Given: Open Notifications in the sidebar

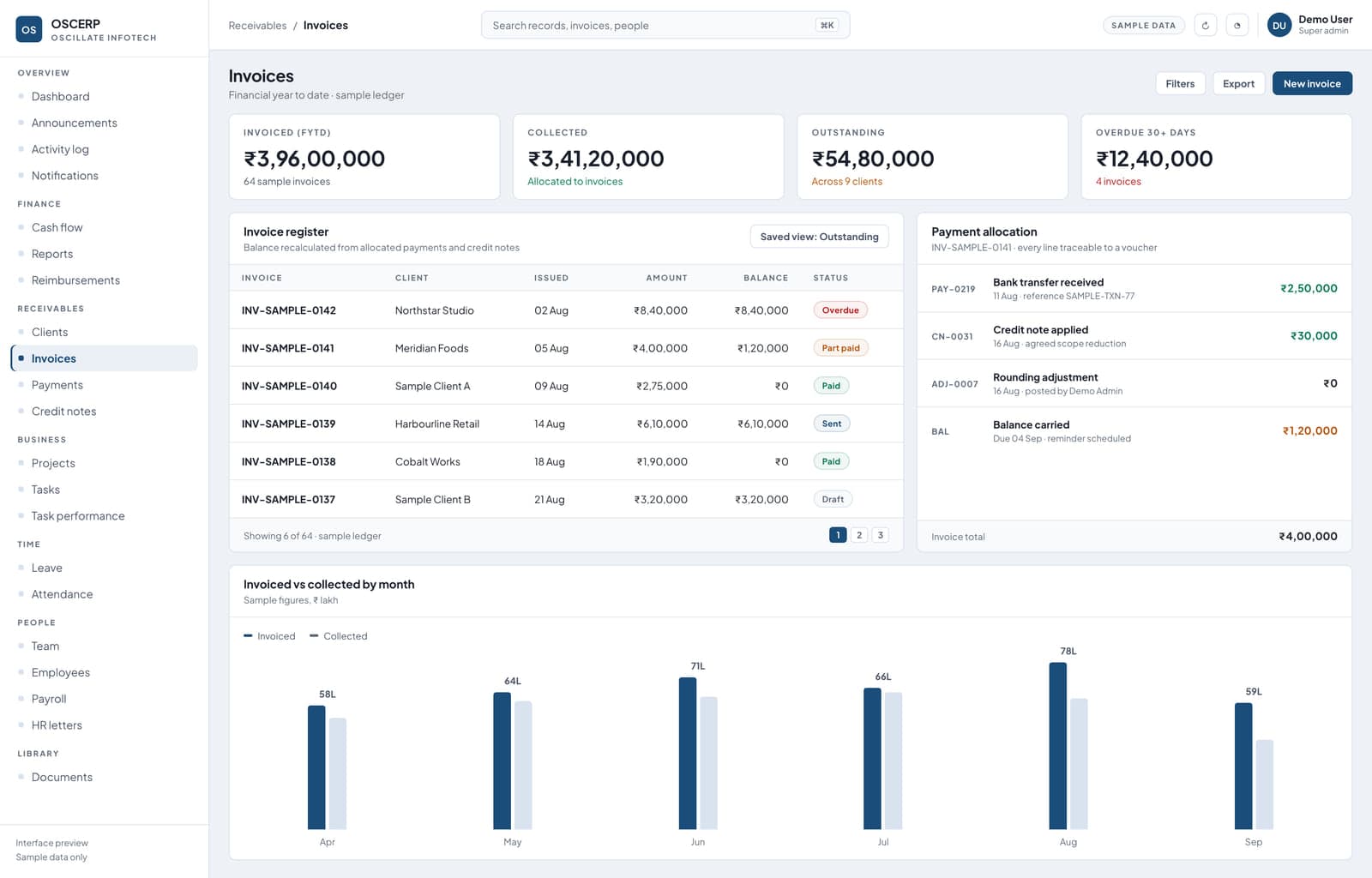Looking at the screenshot, I should [x=104, y=176].
